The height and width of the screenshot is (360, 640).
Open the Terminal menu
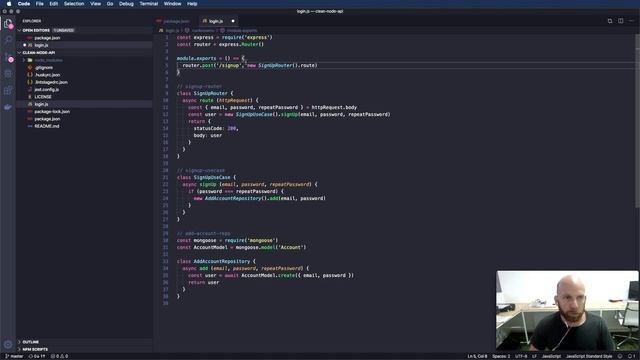[x=149, y=4]
